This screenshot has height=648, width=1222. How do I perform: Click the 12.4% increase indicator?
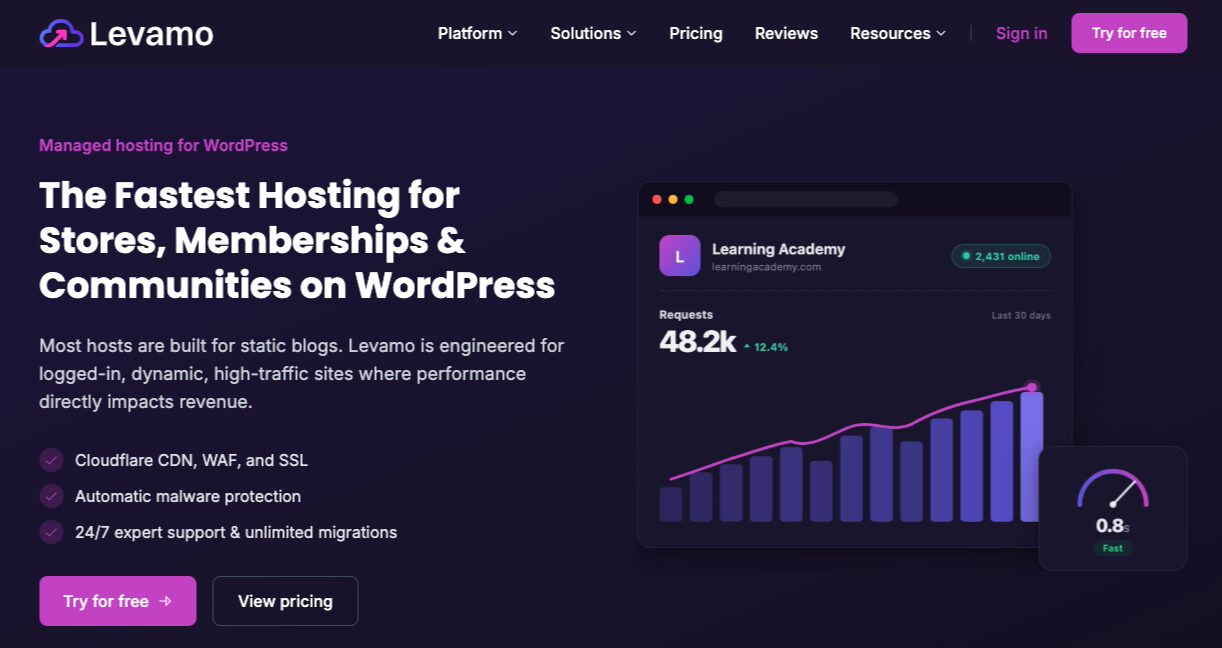[x=766, y=347]
